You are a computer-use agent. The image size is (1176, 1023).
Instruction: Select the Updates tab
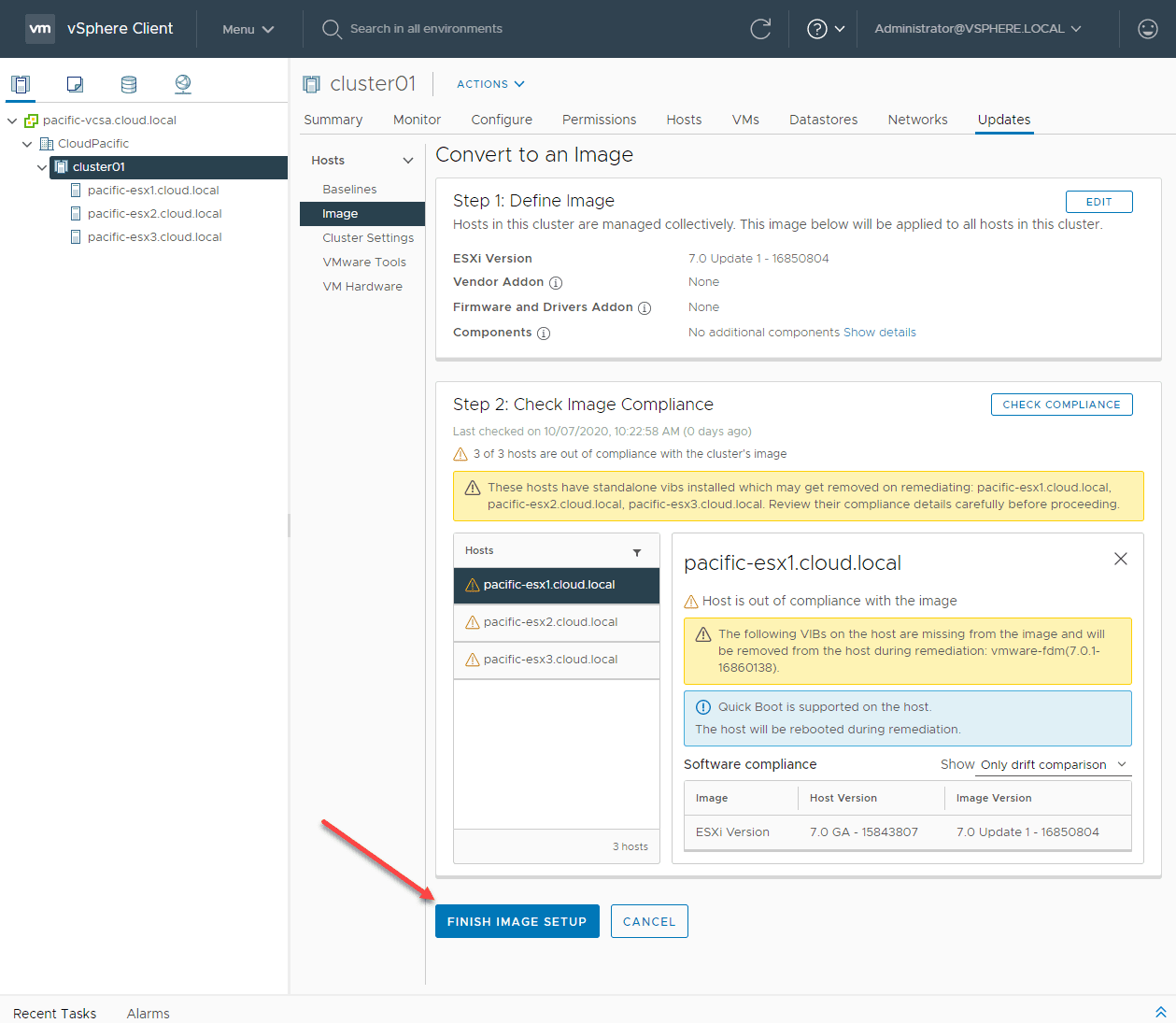1004,120
